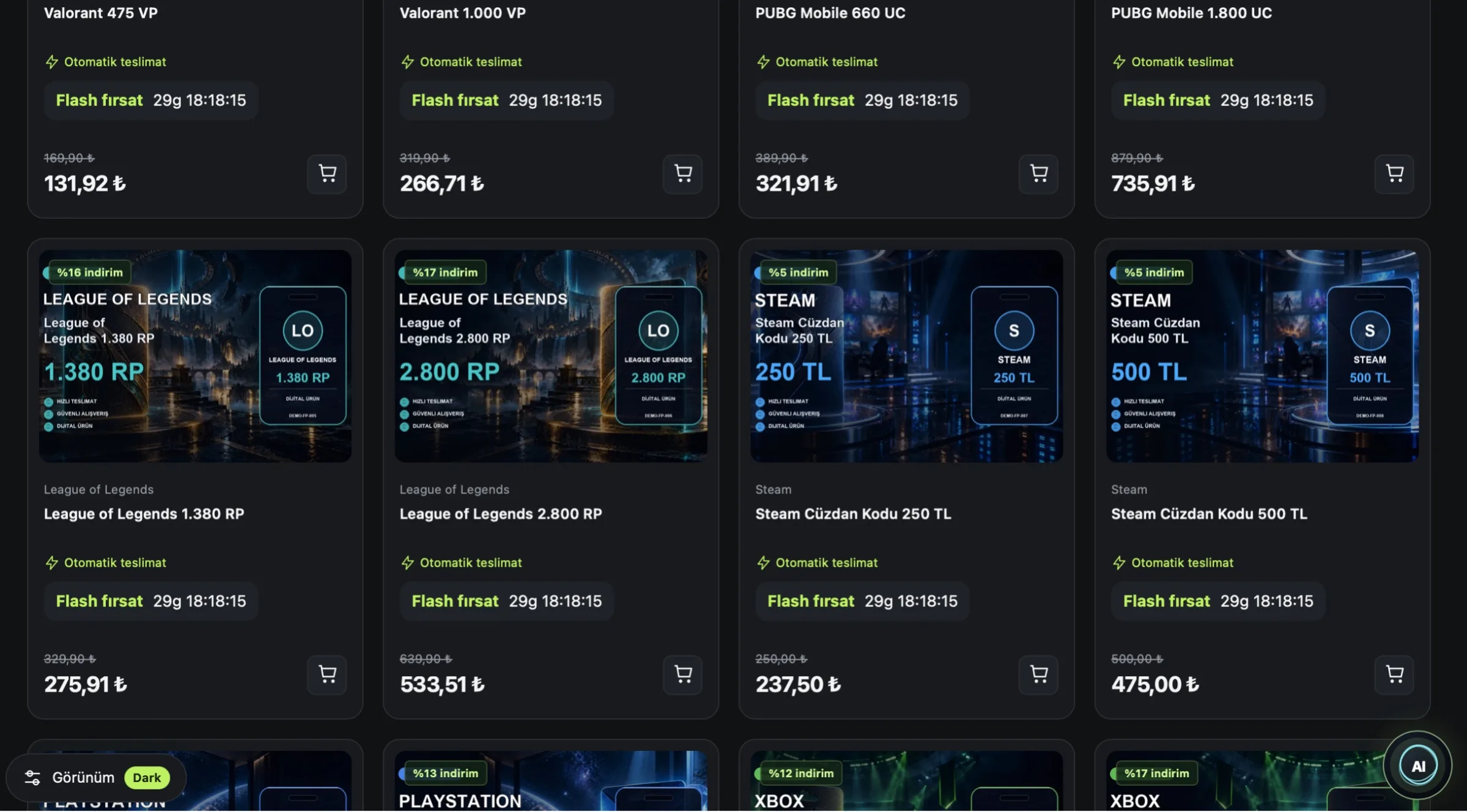
Task: Click Otomatik teslimat on Valorant 475 VP card
Action: 105,62
